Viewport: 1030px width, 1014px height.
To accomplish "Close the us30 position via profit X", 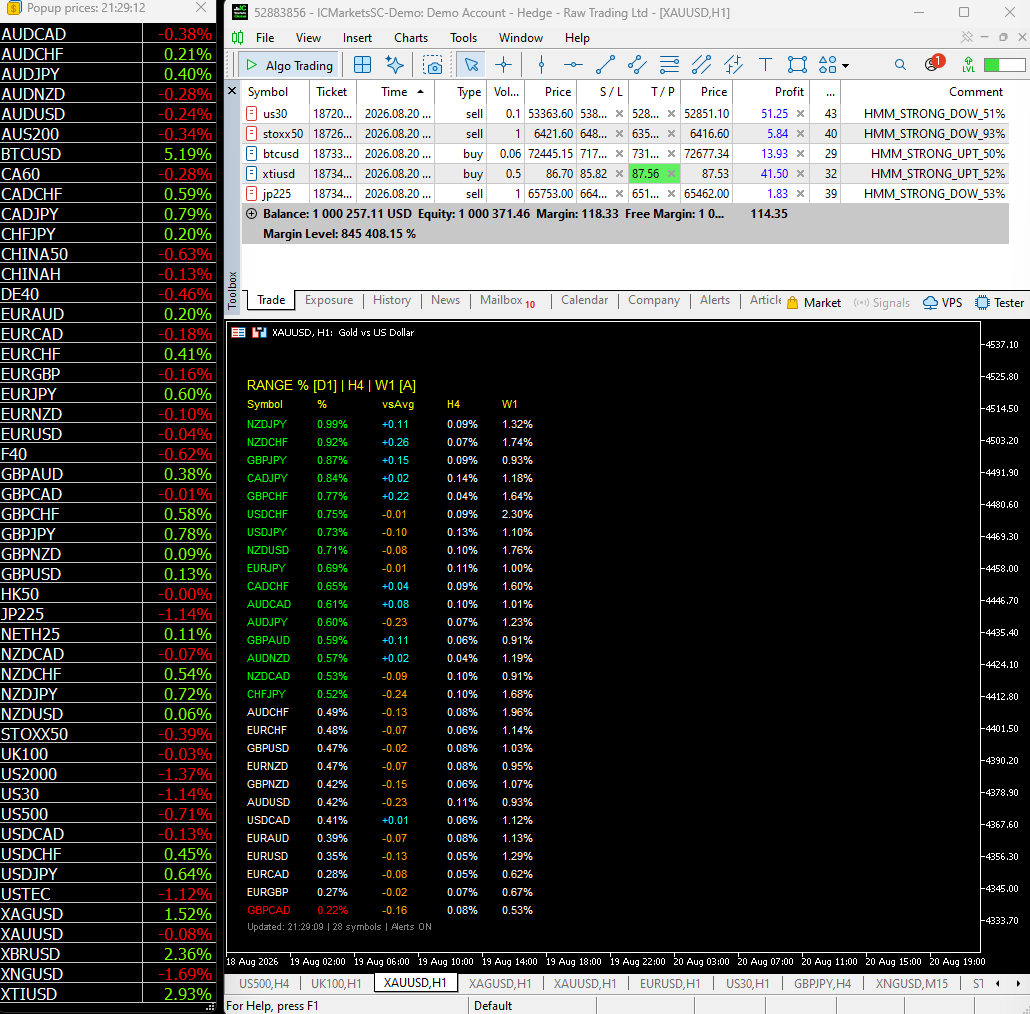I will point(800,114).
